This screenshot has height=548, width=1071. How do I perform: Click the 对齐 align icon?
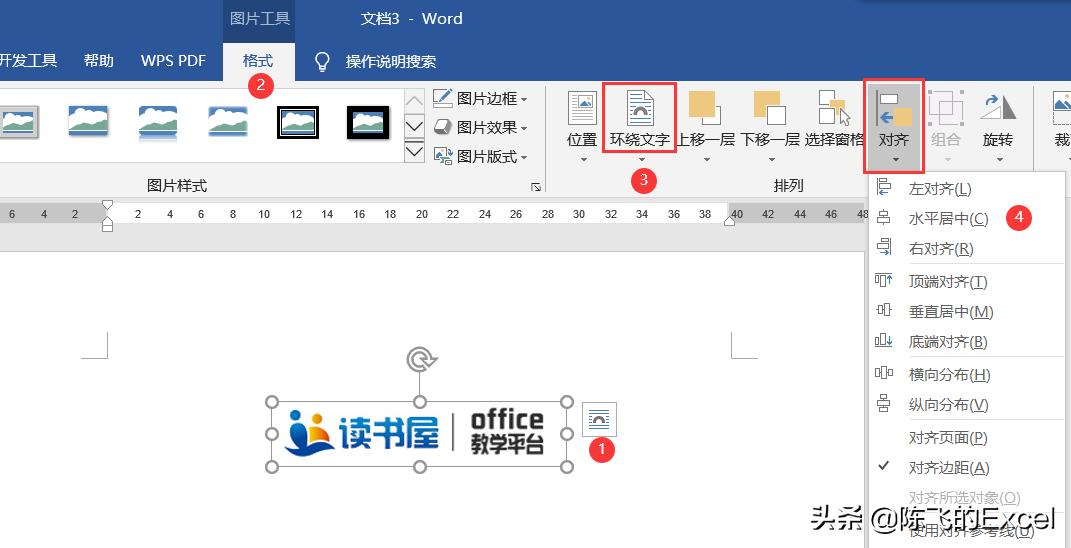894,108
